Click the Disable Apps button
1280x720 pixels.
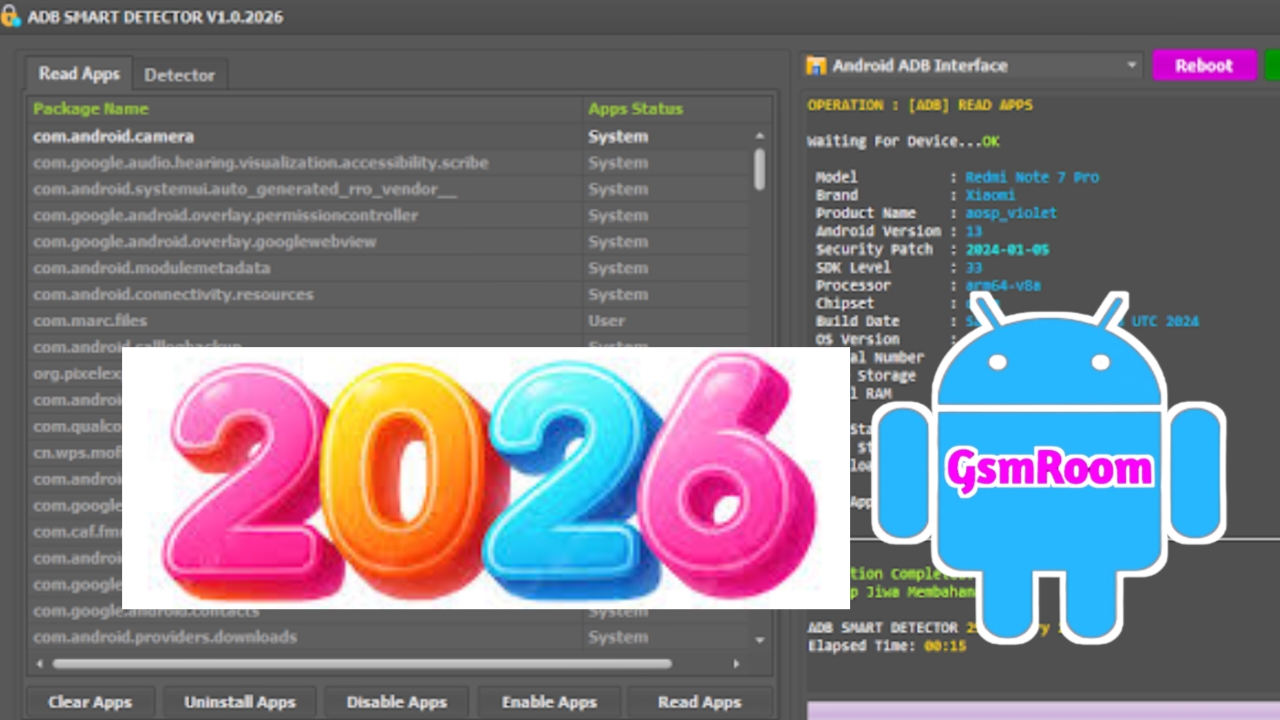click(396, 702)
